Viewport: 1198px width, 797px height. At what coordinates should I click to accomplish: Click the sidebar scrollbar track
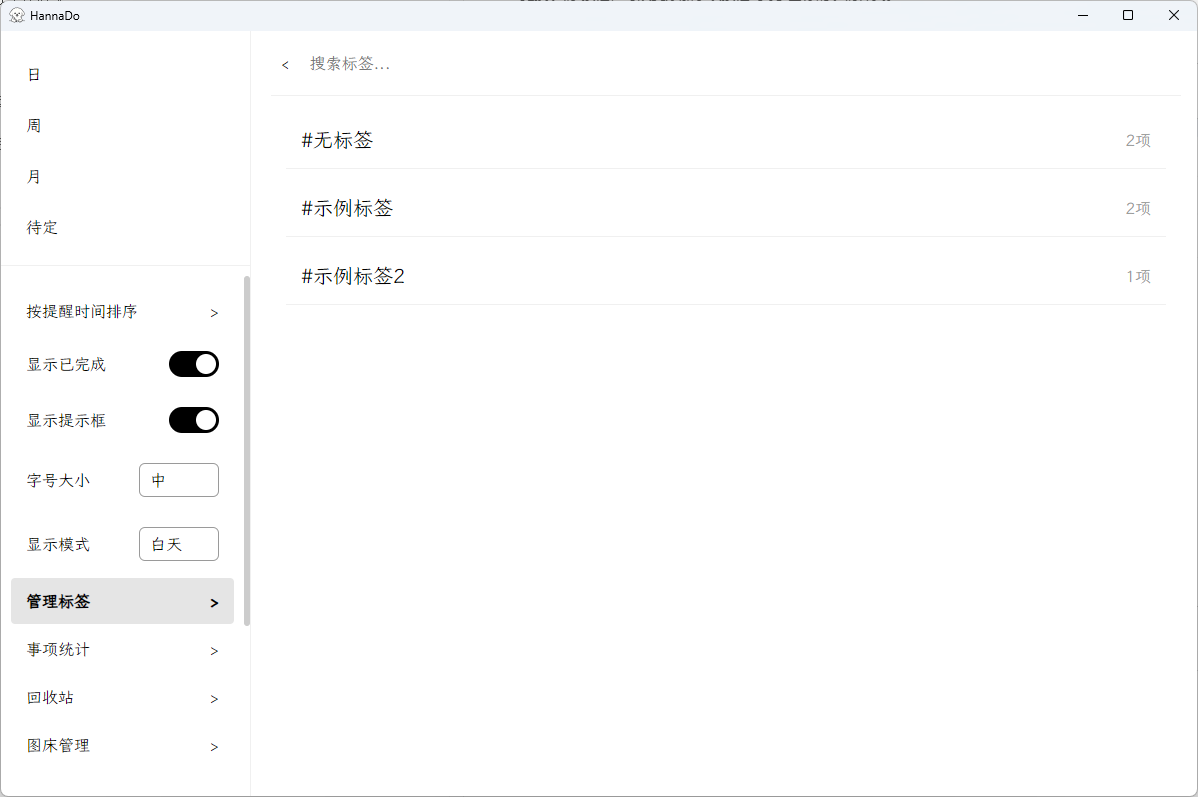tap(247, 450)
